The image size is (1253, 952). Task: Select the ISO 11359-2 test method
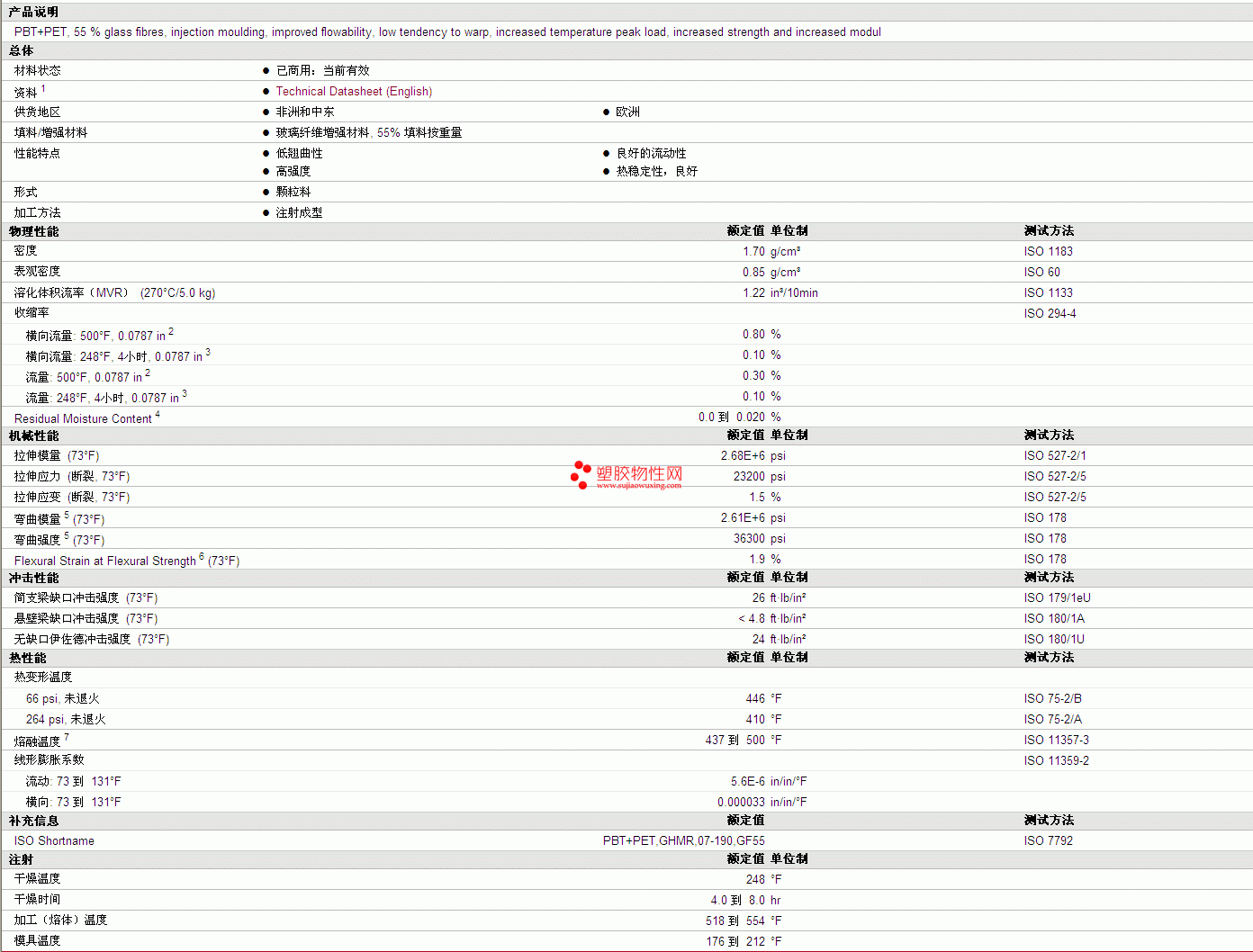[x=1057, y=761]
